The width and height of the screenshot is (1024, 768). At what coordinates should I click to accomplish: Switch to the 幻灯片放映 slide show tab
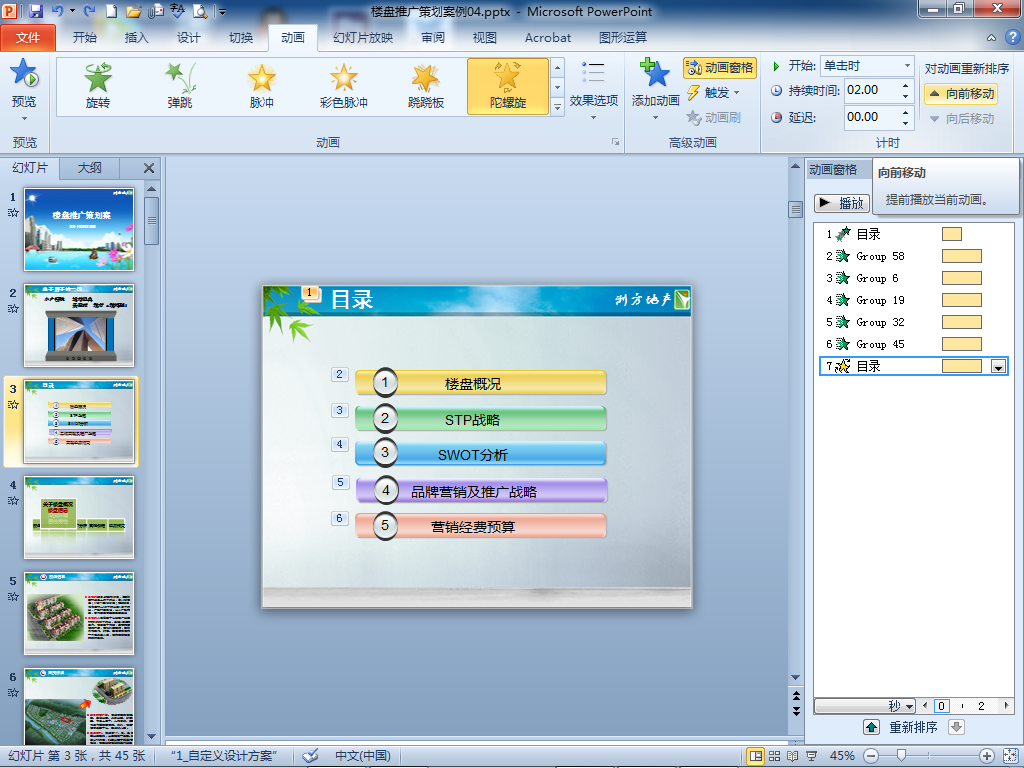click(363, 38)
